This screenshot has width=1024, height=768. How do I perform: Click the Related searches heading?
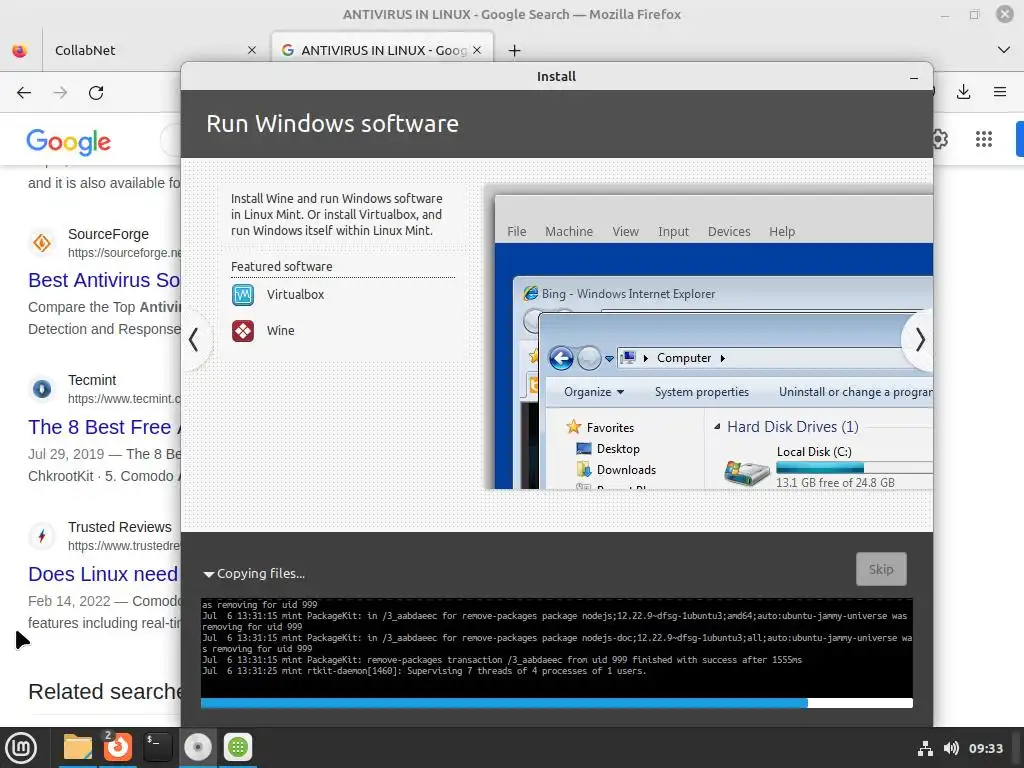point(104,692)
